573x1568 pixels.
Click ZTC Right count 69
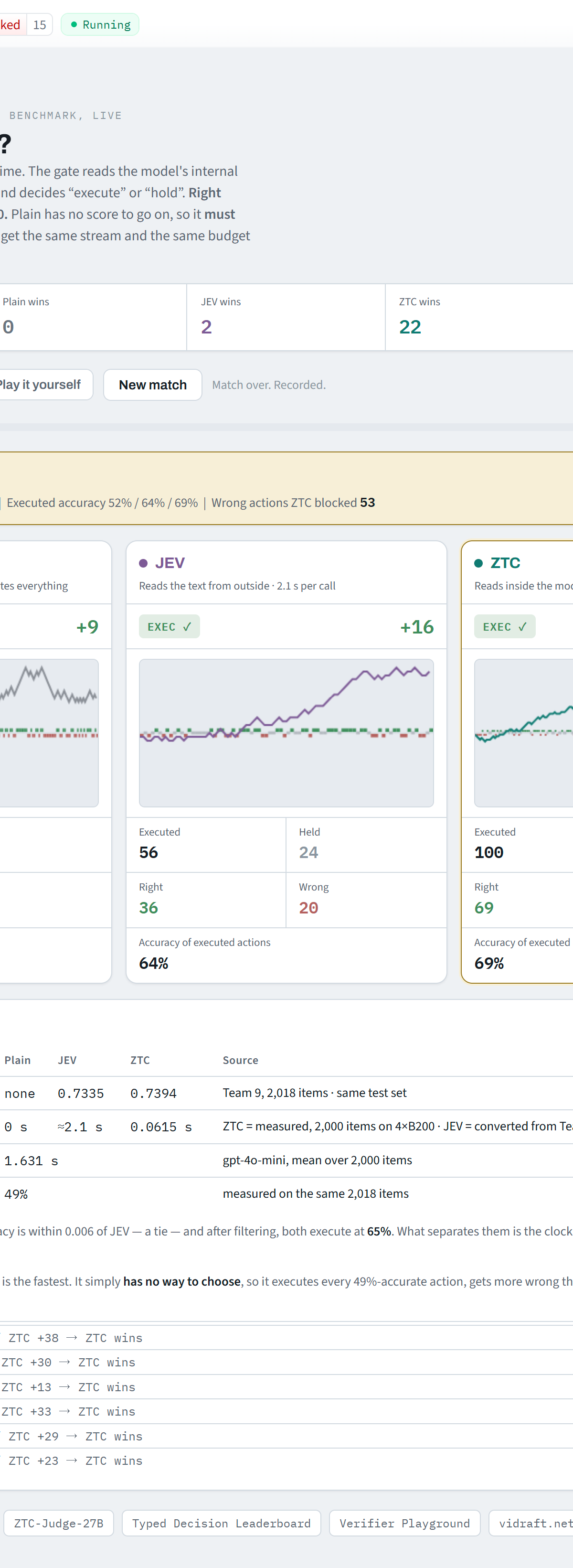tap(484, 908)
